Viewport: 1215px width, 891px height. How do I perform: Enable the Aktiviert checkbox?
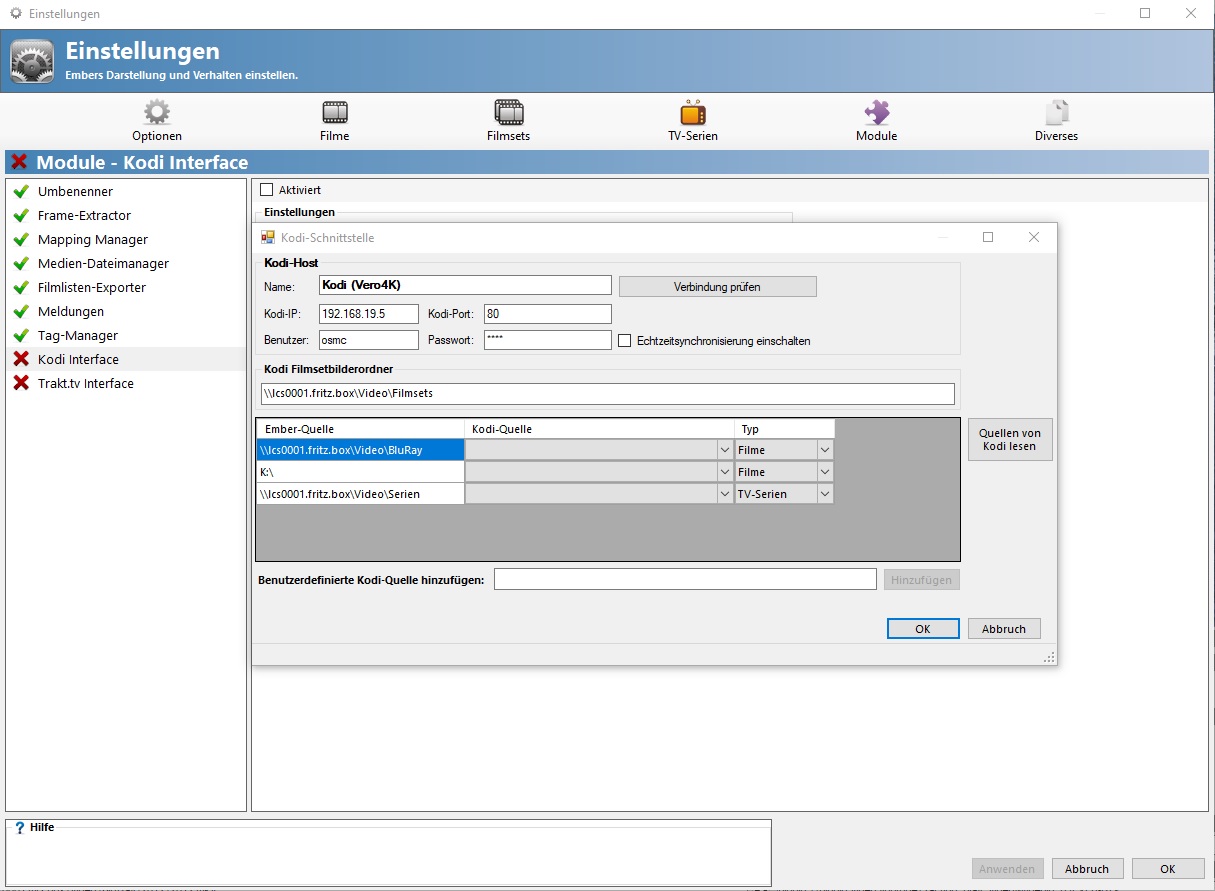coord(266,190)
